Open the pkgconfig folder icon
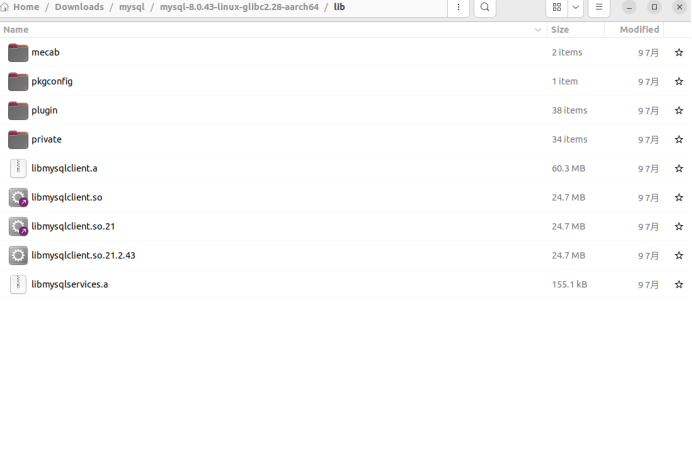Viewport: 692px width, 454px height. [18, 82]
